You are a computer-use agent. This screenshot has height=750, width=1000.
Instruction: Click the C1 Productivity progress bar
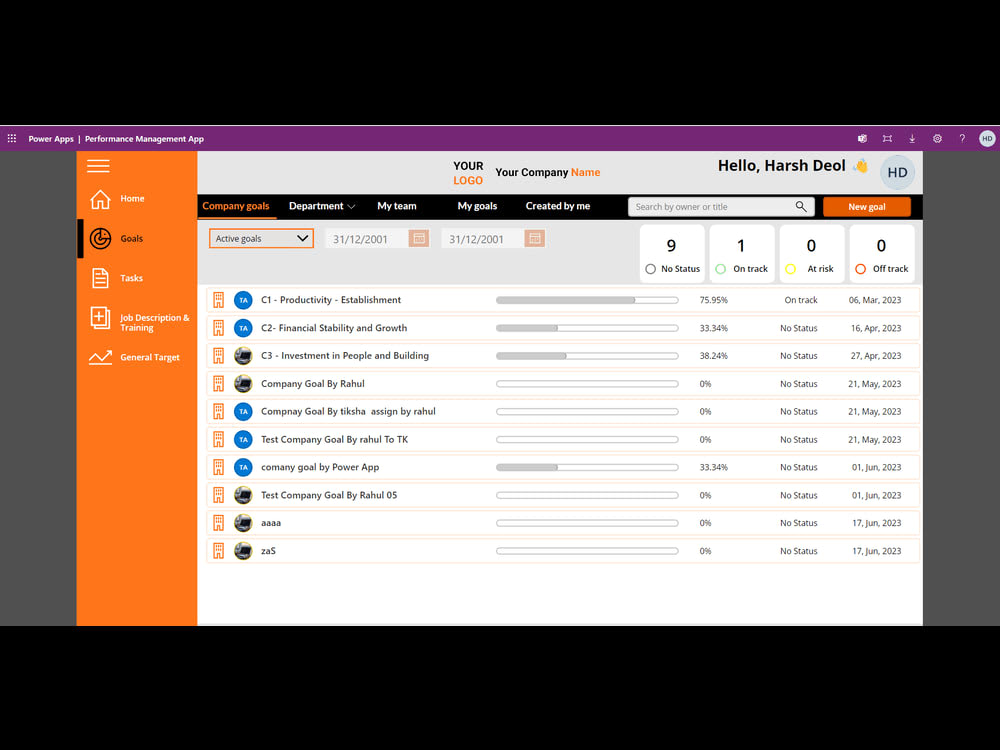coord(587,299)
